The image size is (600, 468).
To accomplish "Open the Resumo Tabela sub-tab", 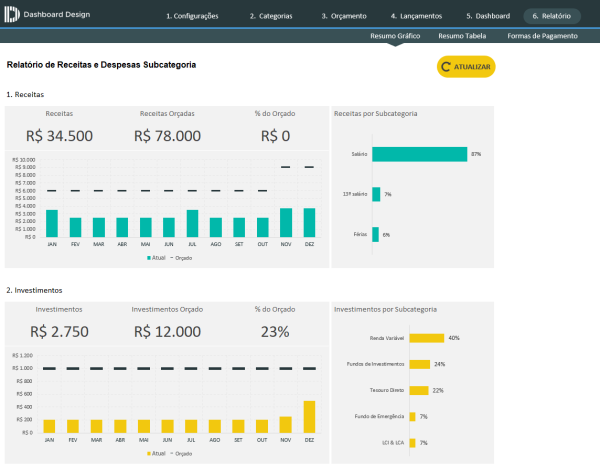I will tap(462, 36).
